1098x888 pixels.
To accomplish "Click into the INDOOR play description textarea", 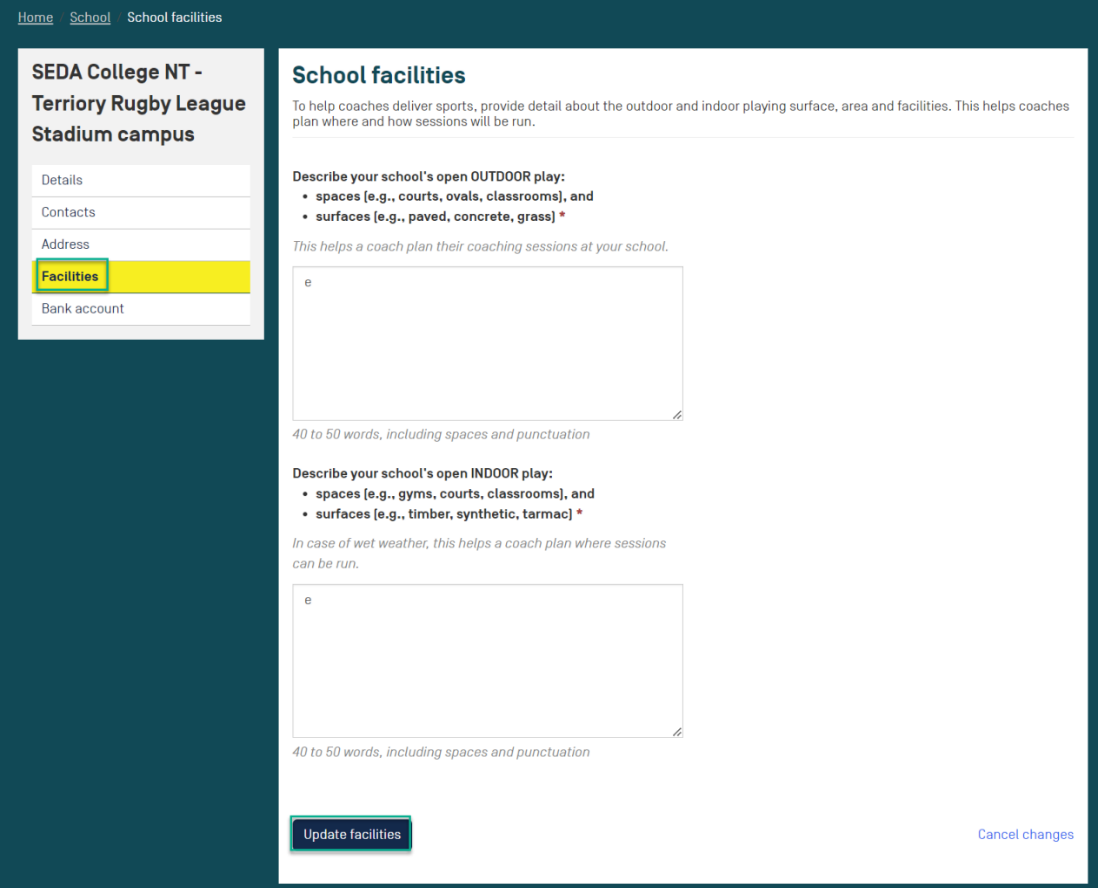I will point(487,660).
